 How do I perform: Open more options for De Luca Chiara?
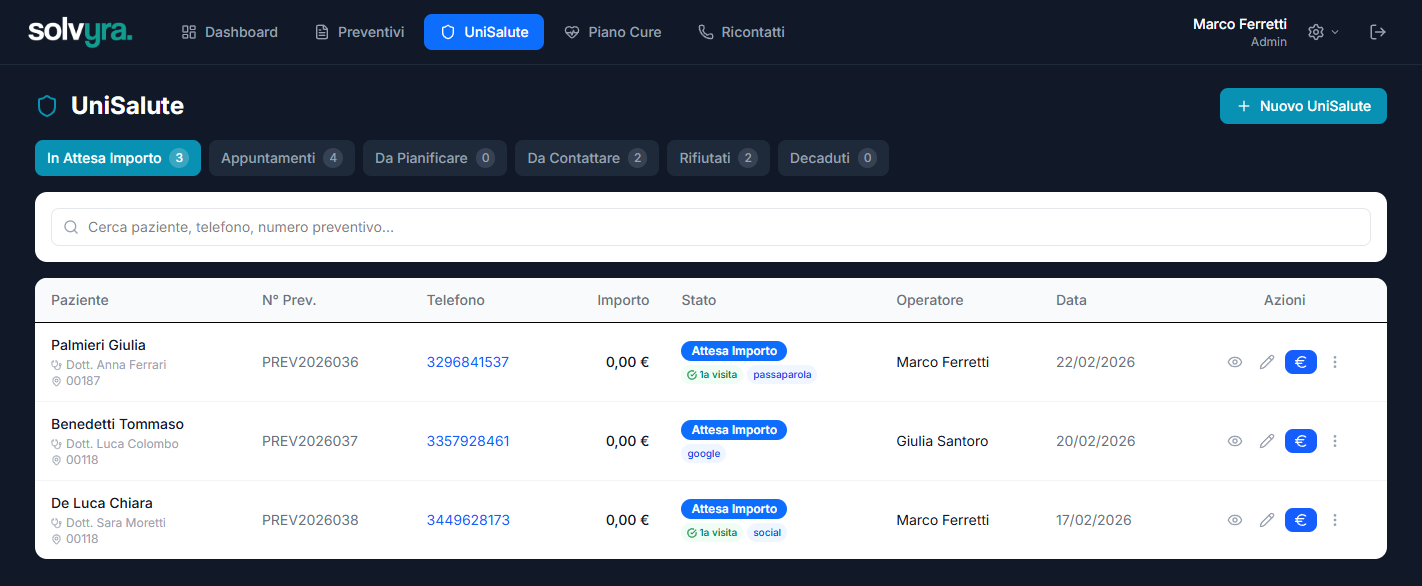(1335, 520)
